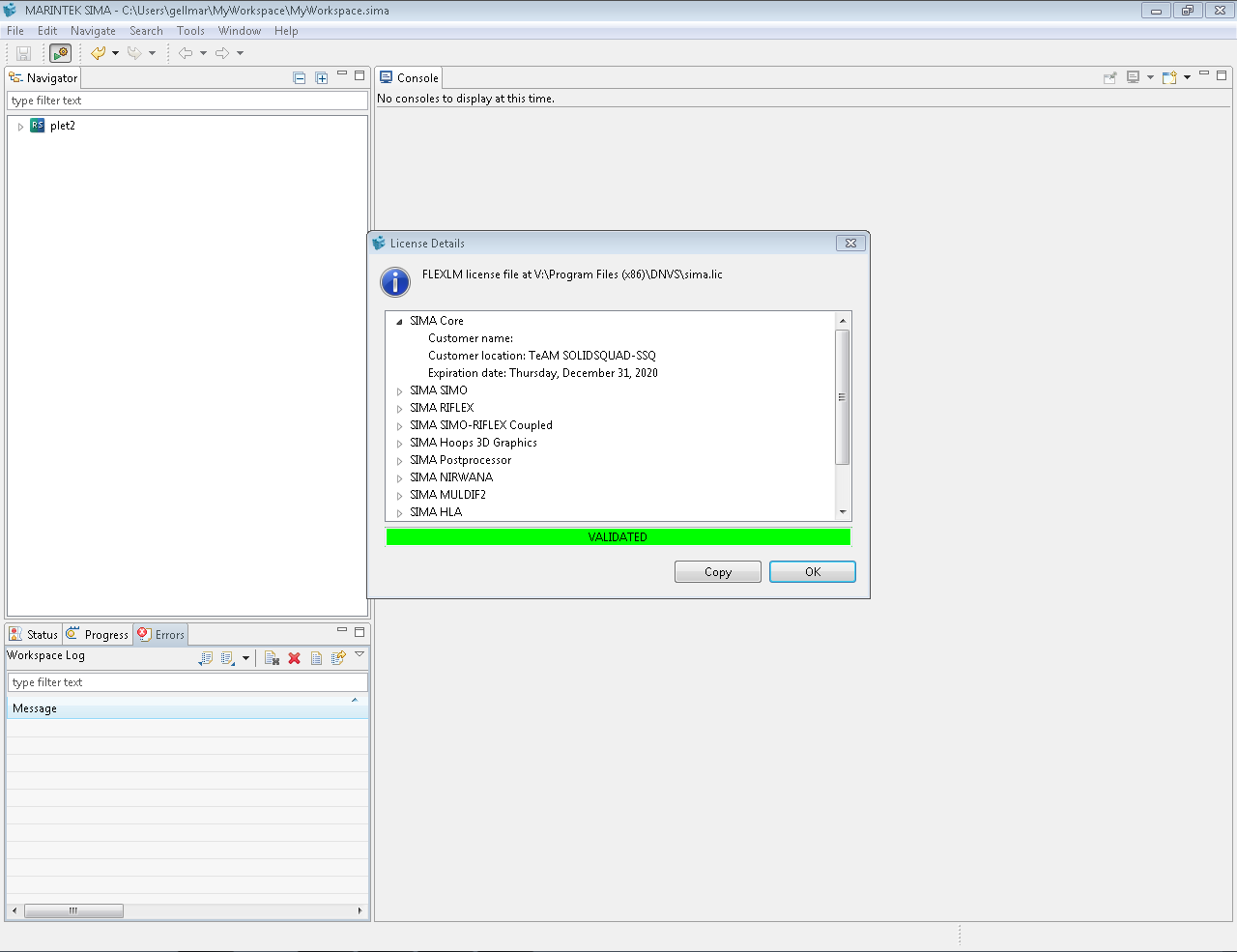
Task: Collapse all items in Navigator panel
Action: (x=300, y=78)
